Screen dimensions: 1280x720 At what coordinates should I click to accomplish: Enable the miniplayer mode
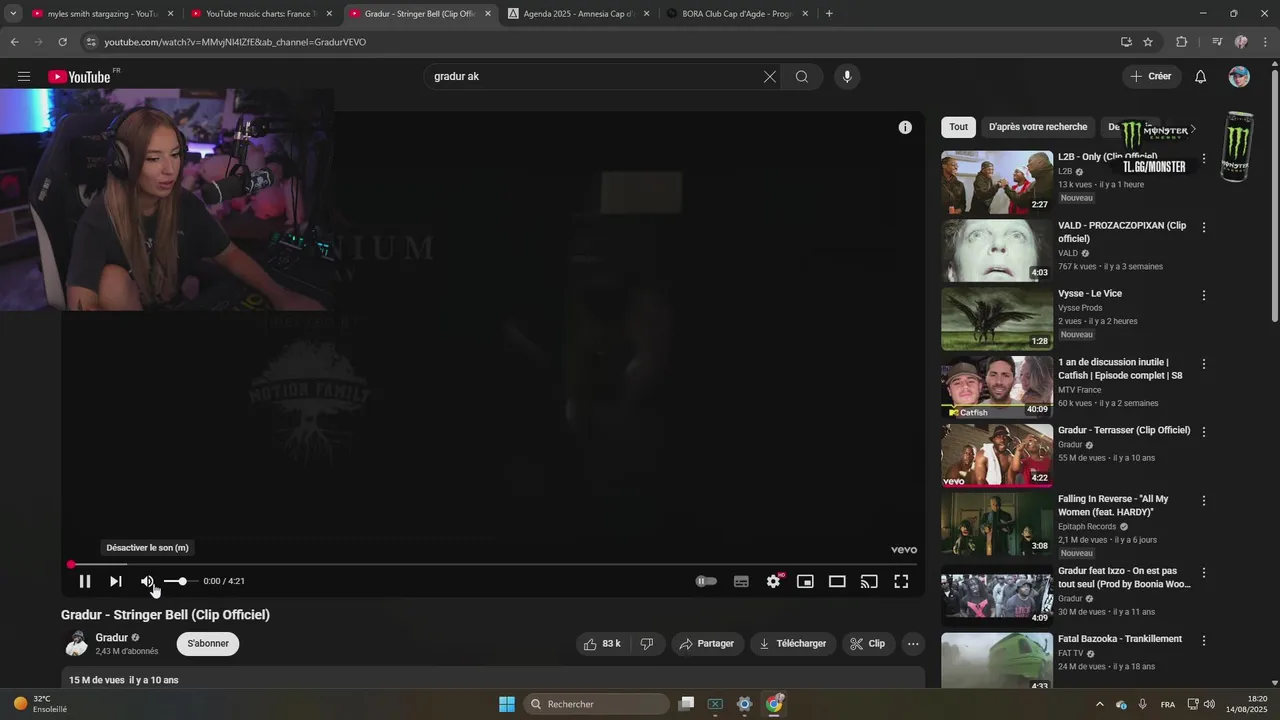[805, 581]
